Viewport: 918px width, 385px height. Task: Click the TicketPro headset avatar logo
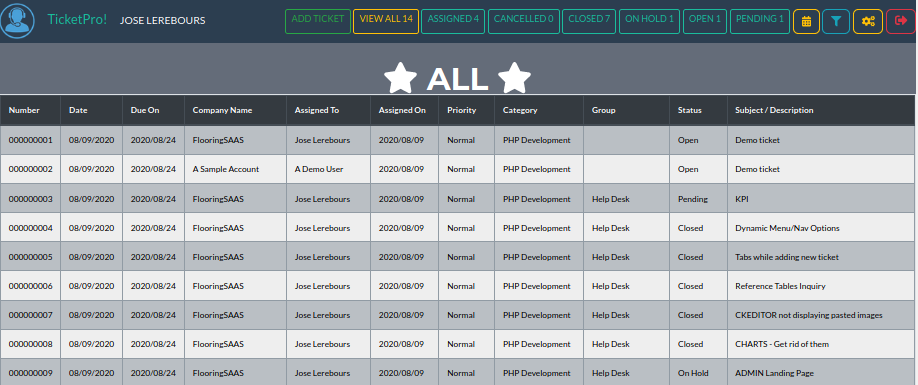[18, 20]
